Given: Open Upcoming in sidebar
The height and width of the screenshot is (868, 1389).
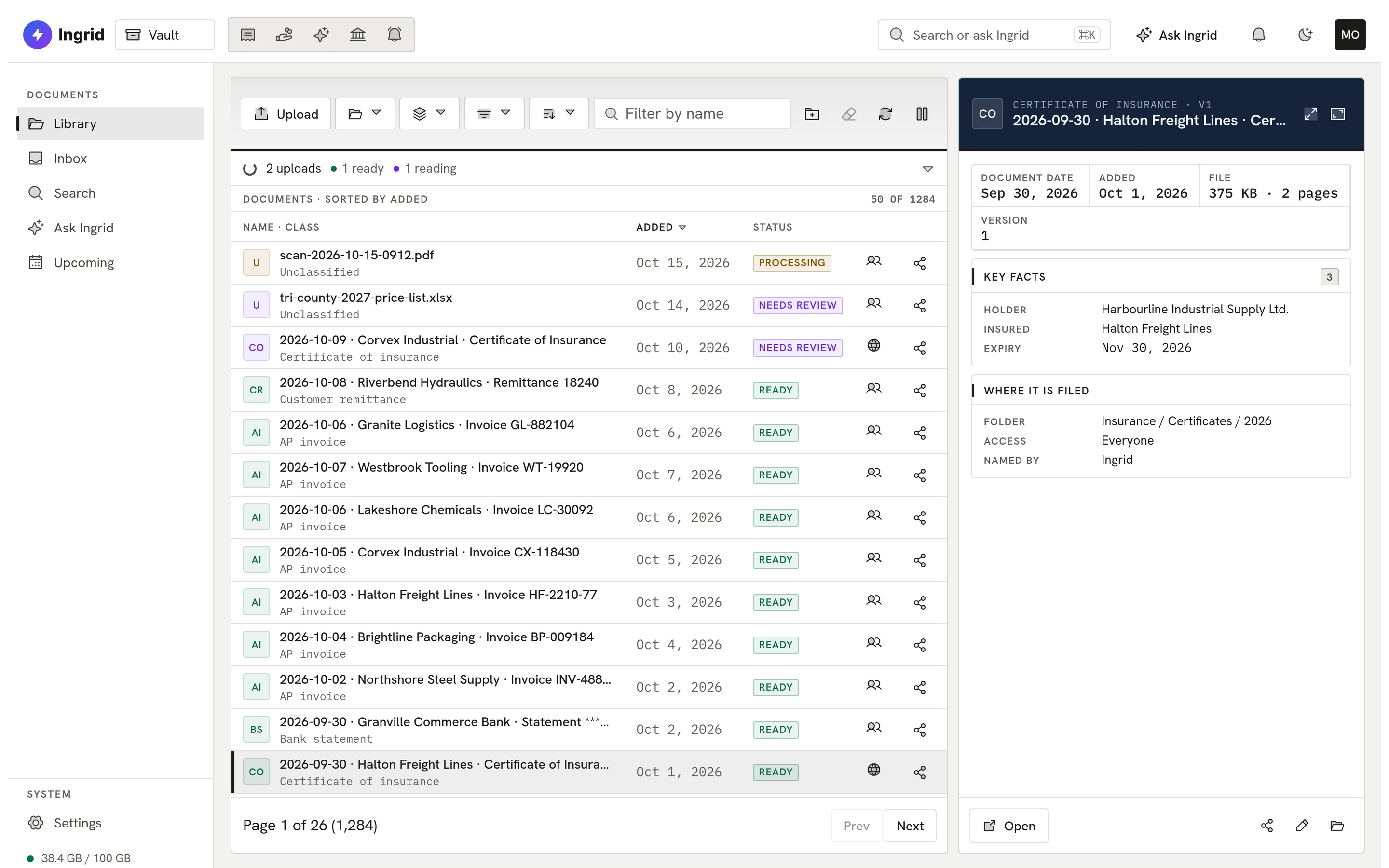Looking at the screenshot, I should (110, 262).
